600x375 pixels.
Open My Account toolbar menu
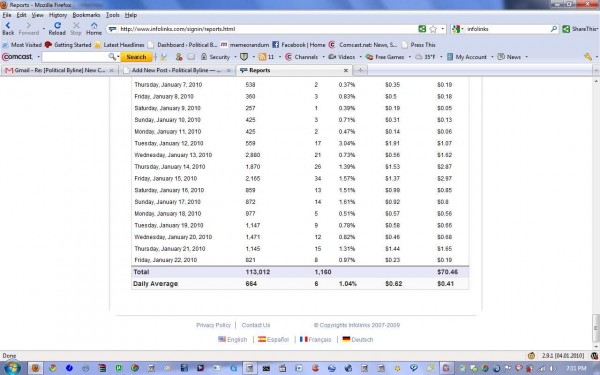(x=470, y=57)
